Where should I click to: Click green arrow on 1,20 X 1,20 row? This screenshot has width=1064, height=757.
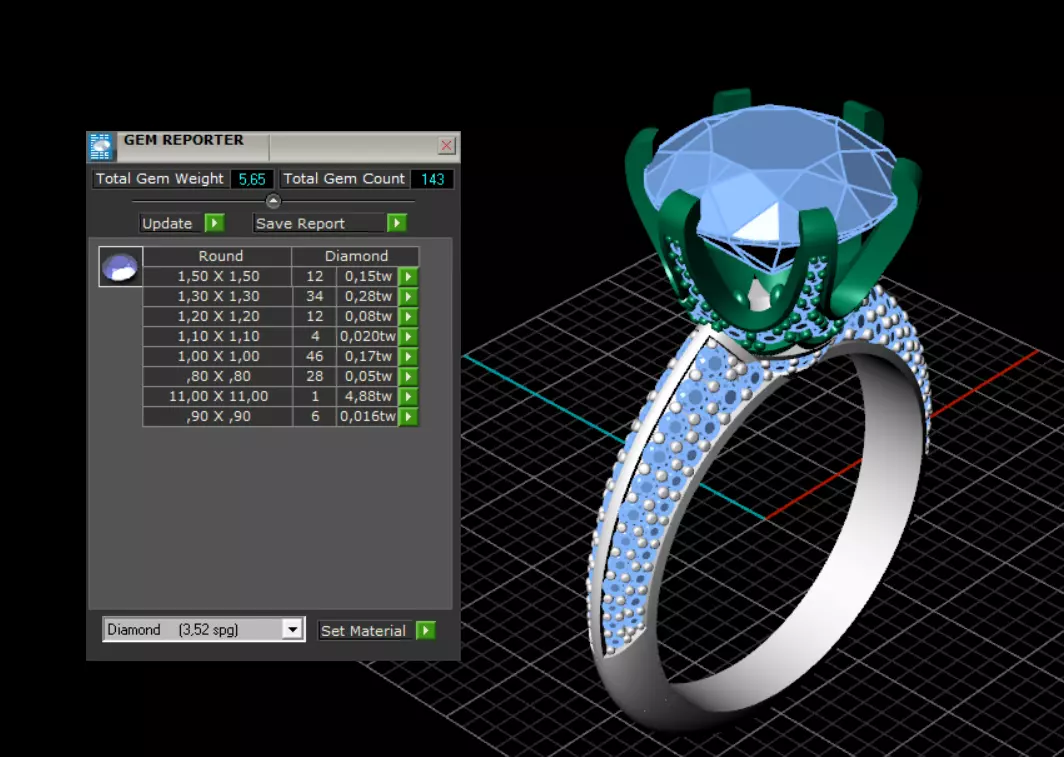408,317
